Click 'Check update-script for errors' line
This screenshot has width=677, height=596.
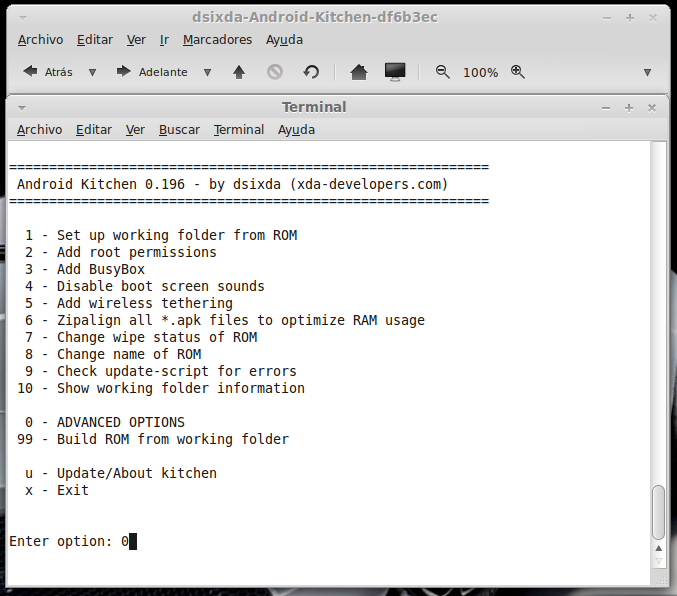coord(177,371)
